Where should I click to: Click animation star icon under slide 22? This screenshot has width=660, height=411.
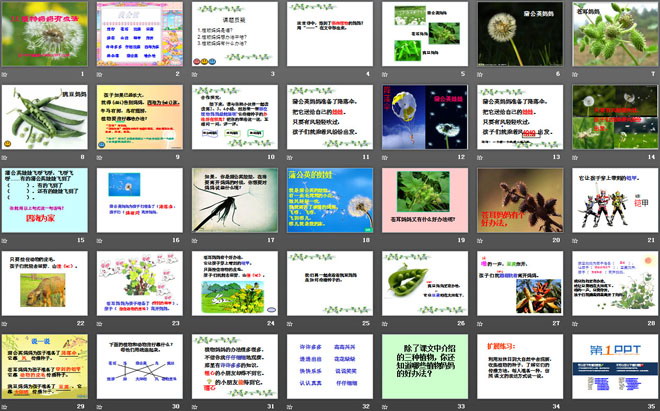(x=5, y=324)
